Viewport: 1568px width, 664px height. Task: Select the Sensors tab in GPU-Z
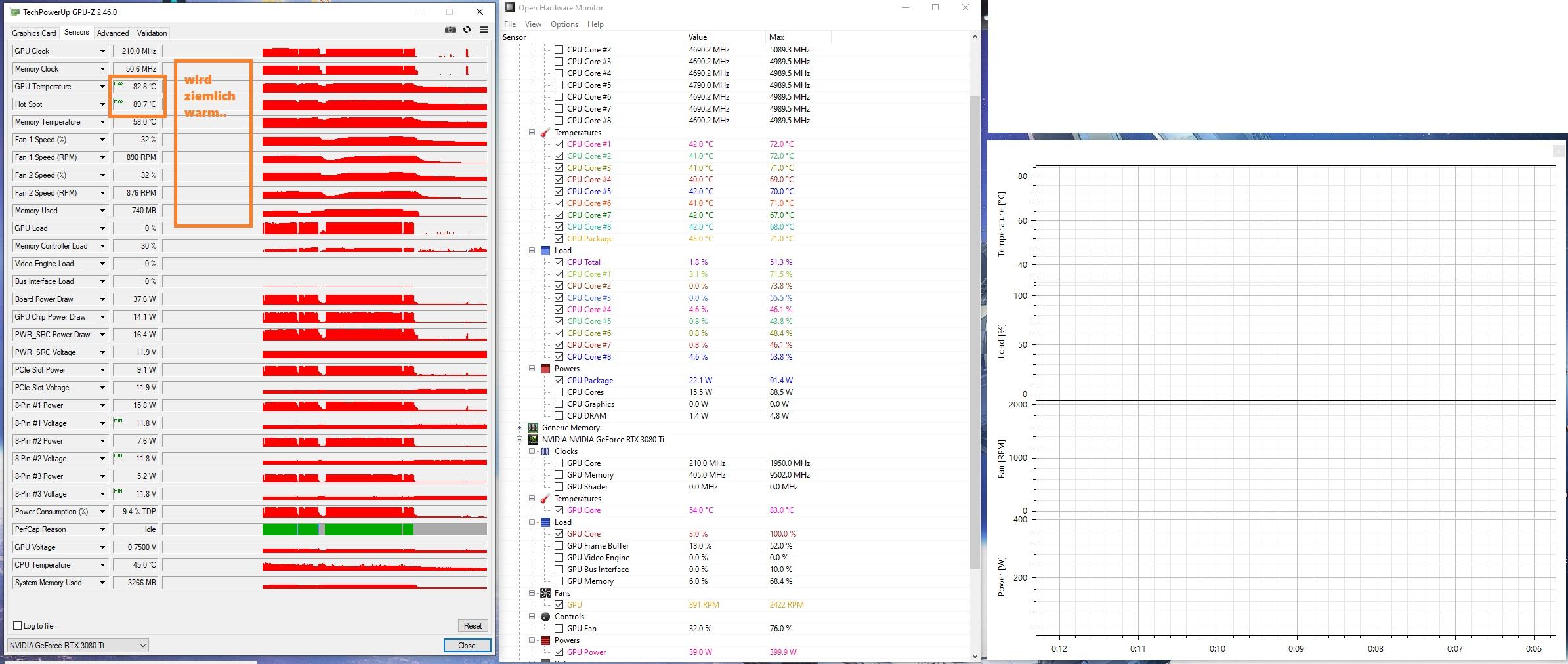(x=76, y=32)
